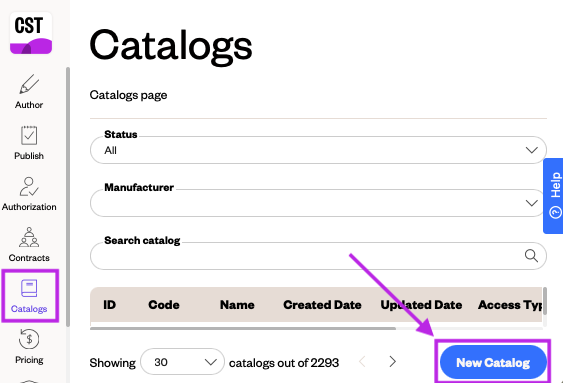The image size is (563, 383).
Task: Expand the Status dropdown
Action: pos(318,150)
